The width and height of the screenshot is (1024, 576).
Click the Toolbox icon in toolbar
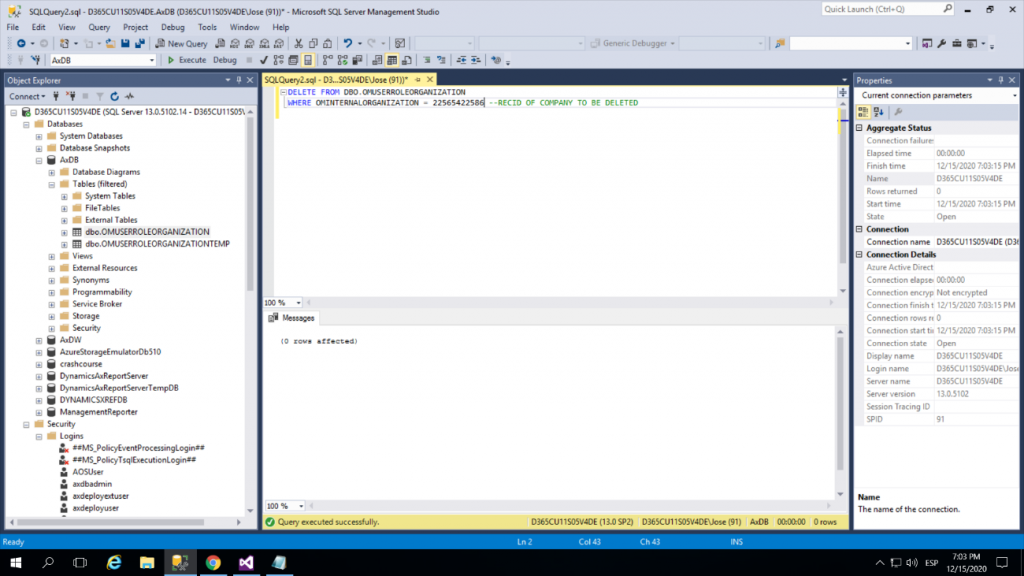tap(957, 43)
